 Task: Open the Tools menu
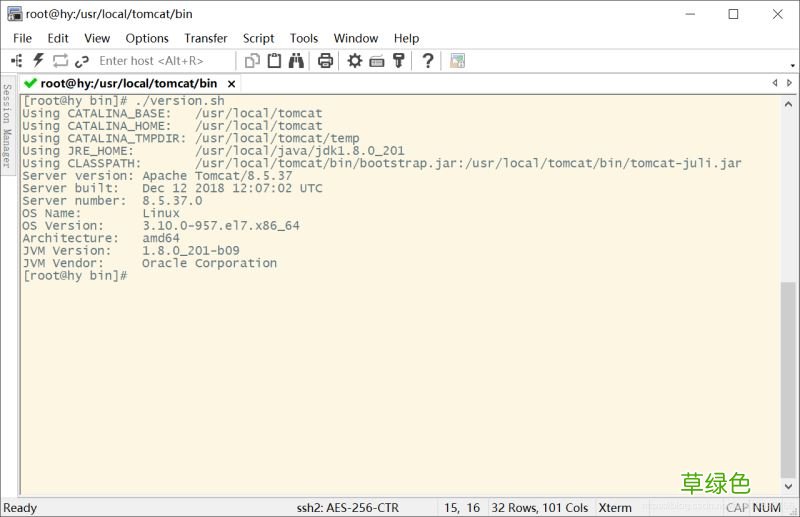tap(304, 38)
